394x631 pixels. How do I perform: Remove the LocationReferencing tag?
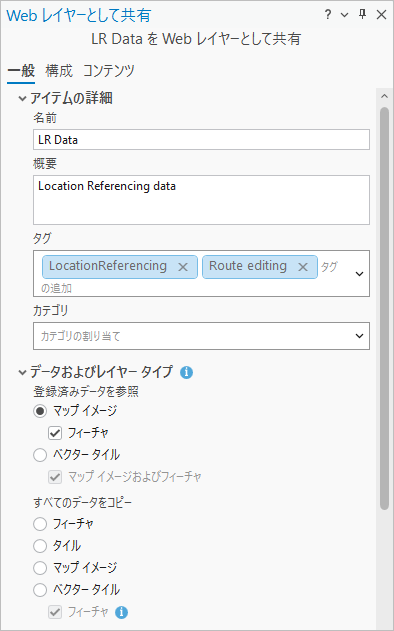pos(183,267)
